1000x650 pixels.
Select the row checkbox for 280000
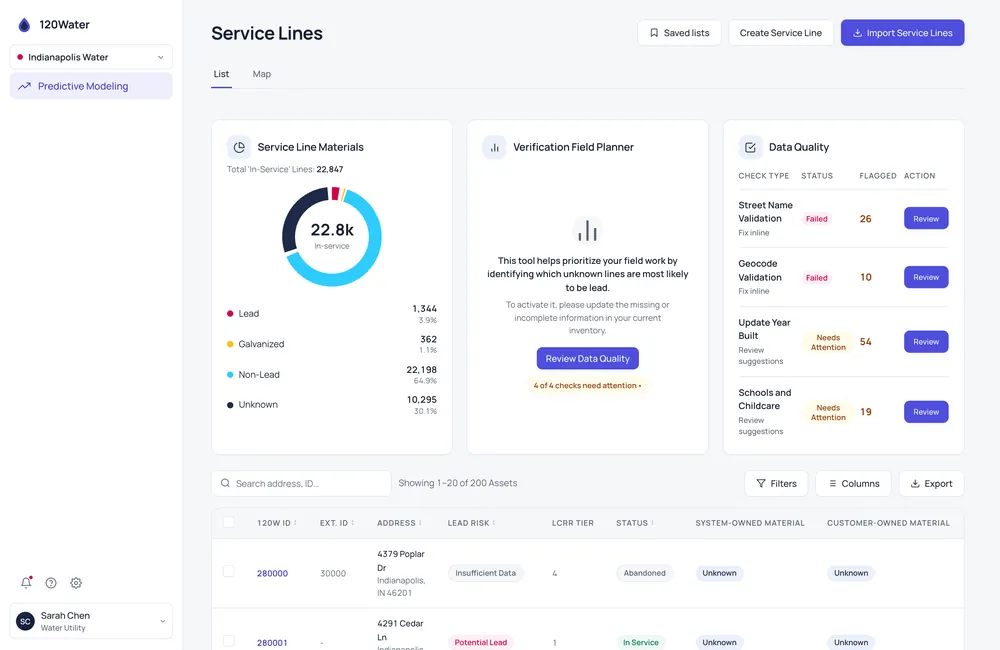point(229,572)
